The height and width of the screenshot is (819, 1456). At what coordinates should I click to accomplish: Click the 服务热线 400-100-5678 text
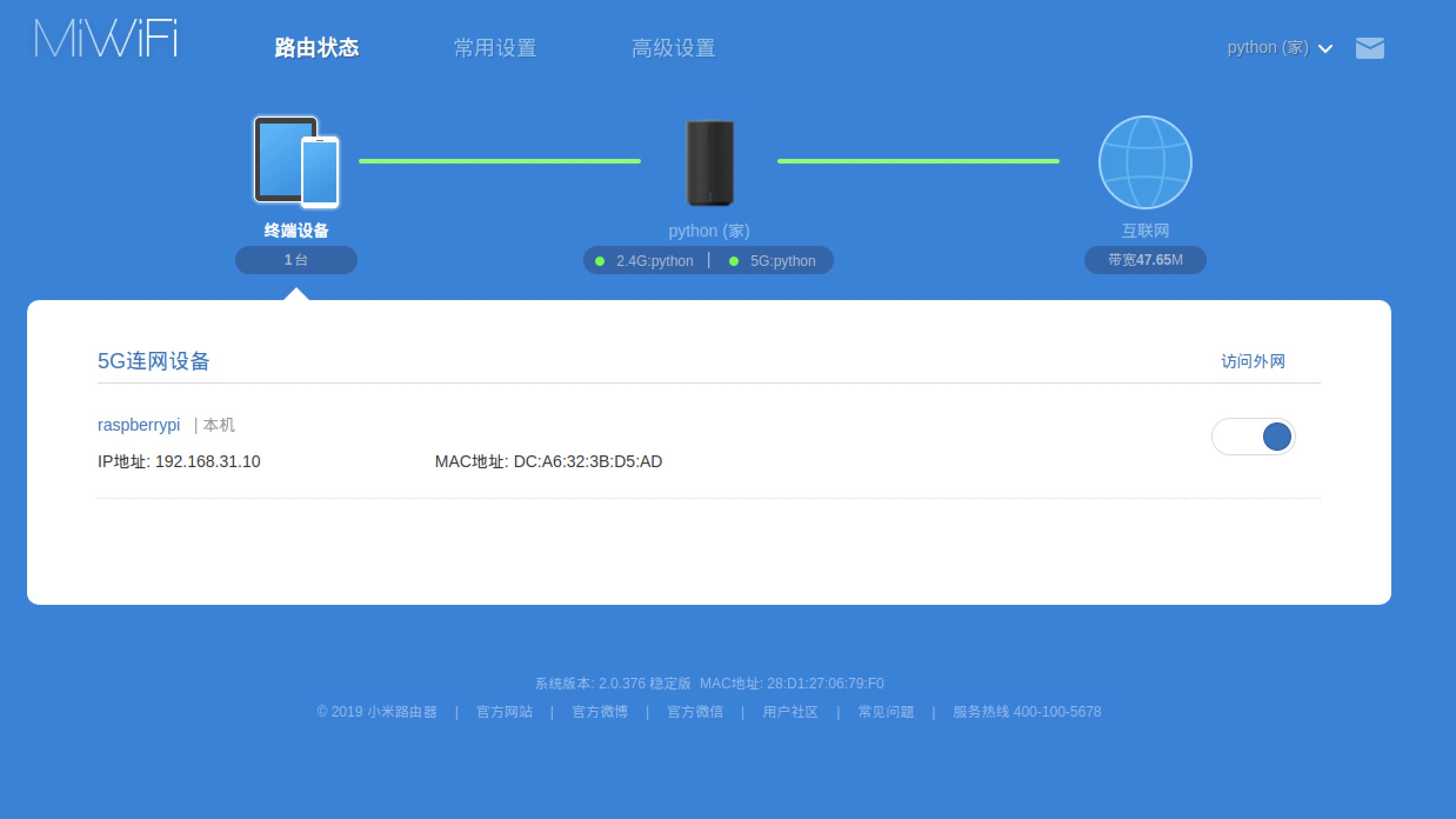(x=1027, y=712)
